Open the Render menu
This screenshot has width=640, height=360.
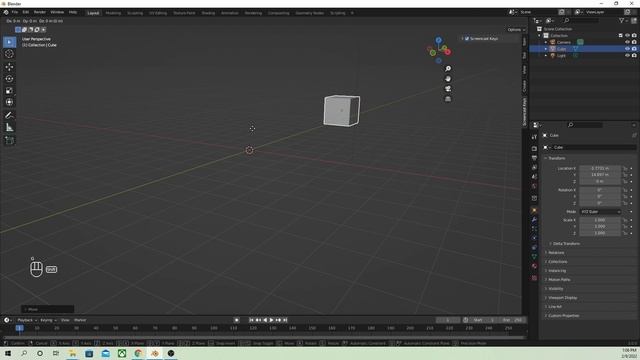40,13
